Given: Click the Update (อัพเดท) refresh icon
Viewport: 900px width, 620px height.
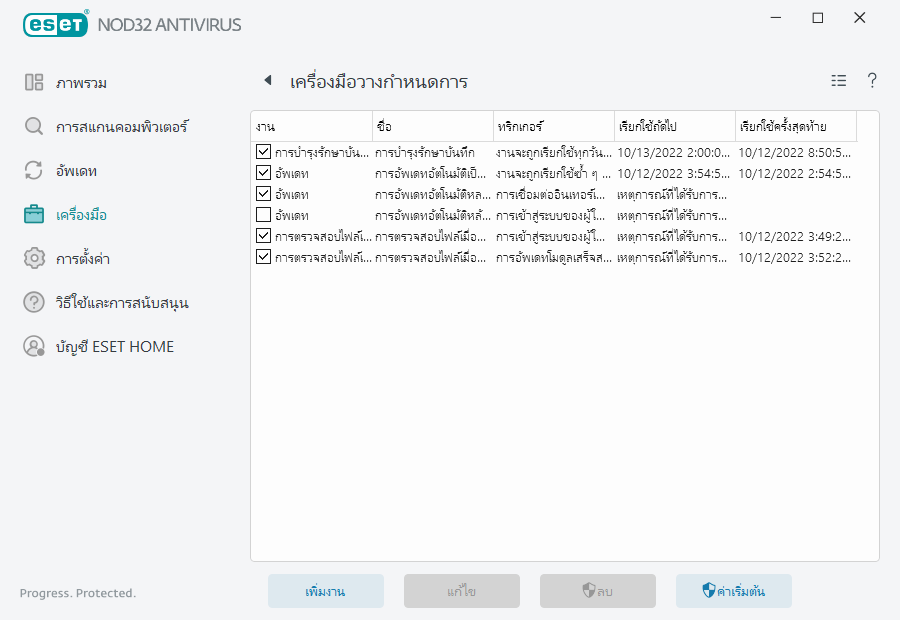Looking at the screenshot, I should click(34, 171).
